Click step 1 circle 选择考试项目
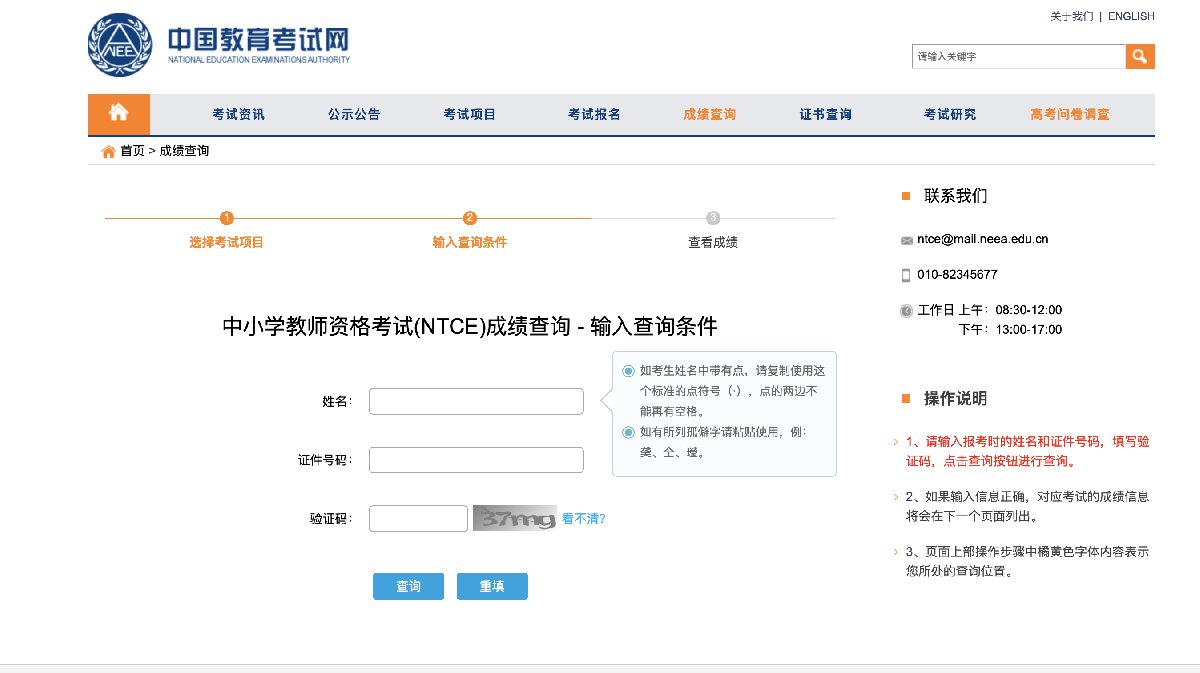 click(x=227, y=218)
